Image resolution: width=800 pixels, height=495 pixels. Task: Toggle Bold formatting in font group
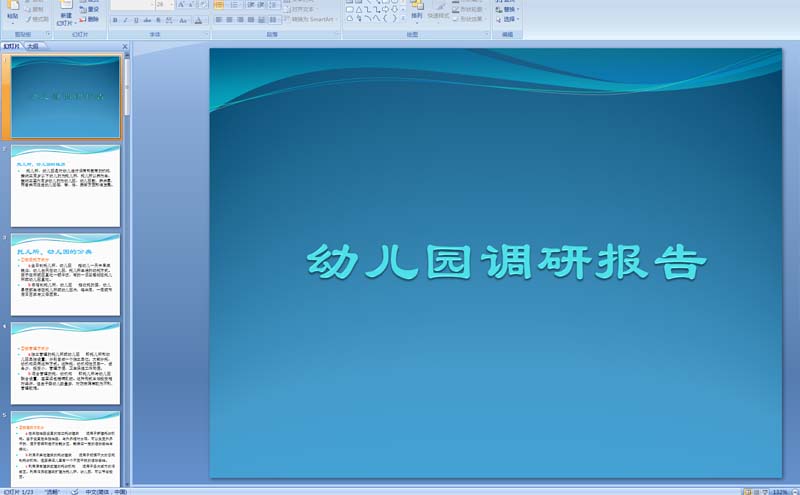[115, 19]
